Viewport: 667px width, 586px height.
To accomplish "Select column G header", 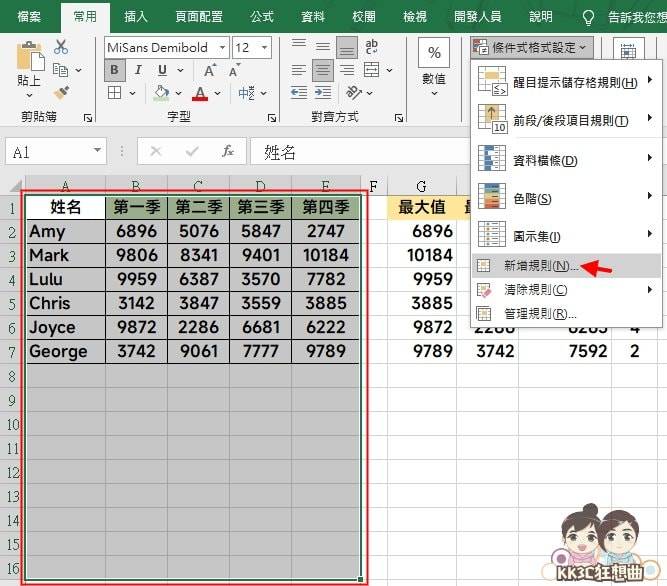I will (x=421, y=185).
